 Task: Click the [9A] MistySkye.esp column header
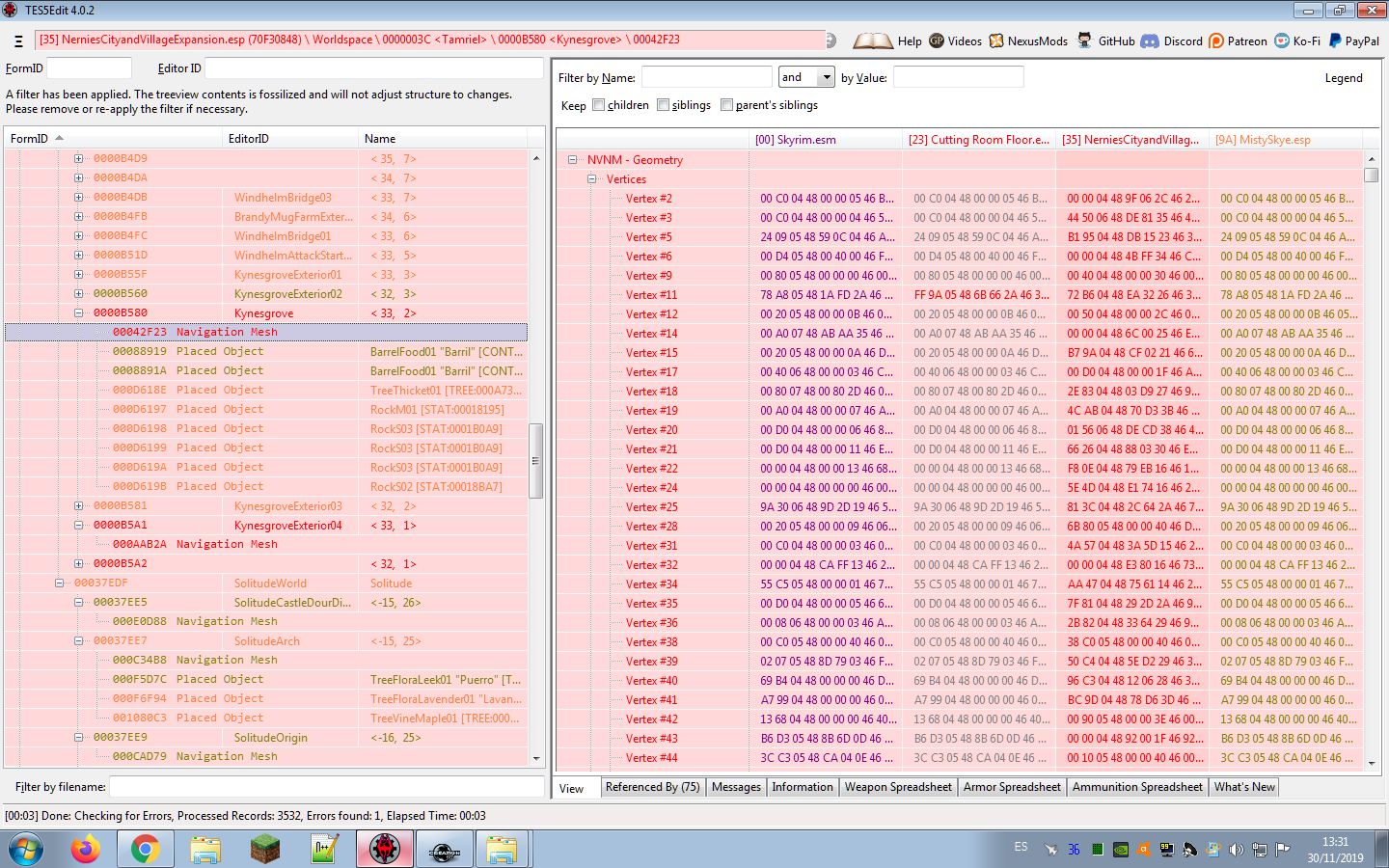click(x=1286, y=140)
